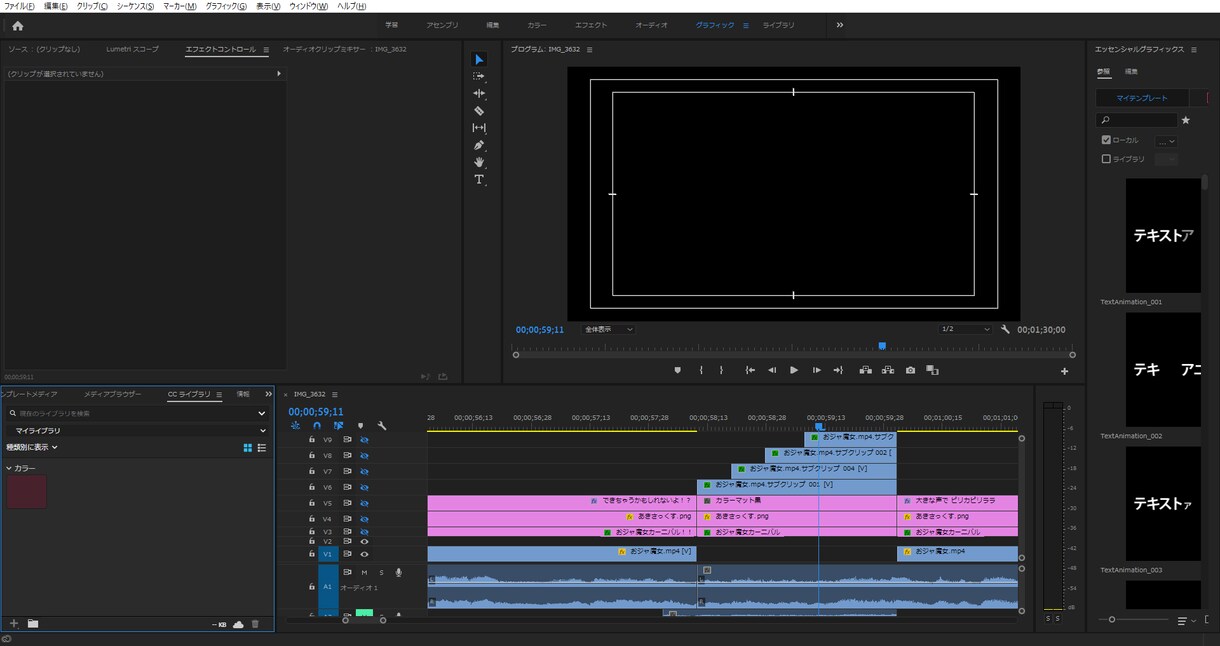Hide track V1 output
Viewport: 1220px width, 646px height.
(364, 554)
